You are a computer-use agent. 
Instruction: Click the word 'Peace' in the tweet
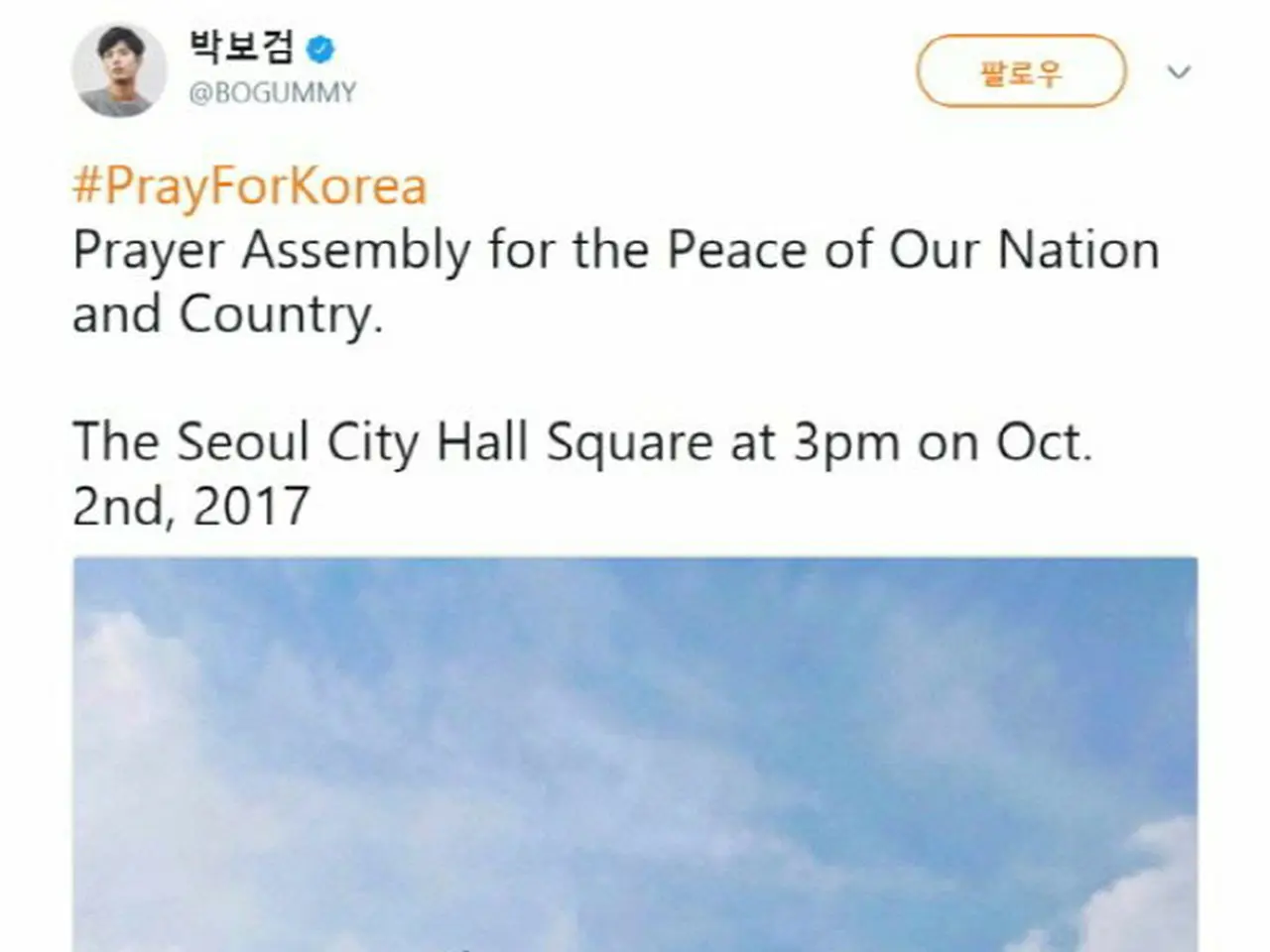[737, 250]
